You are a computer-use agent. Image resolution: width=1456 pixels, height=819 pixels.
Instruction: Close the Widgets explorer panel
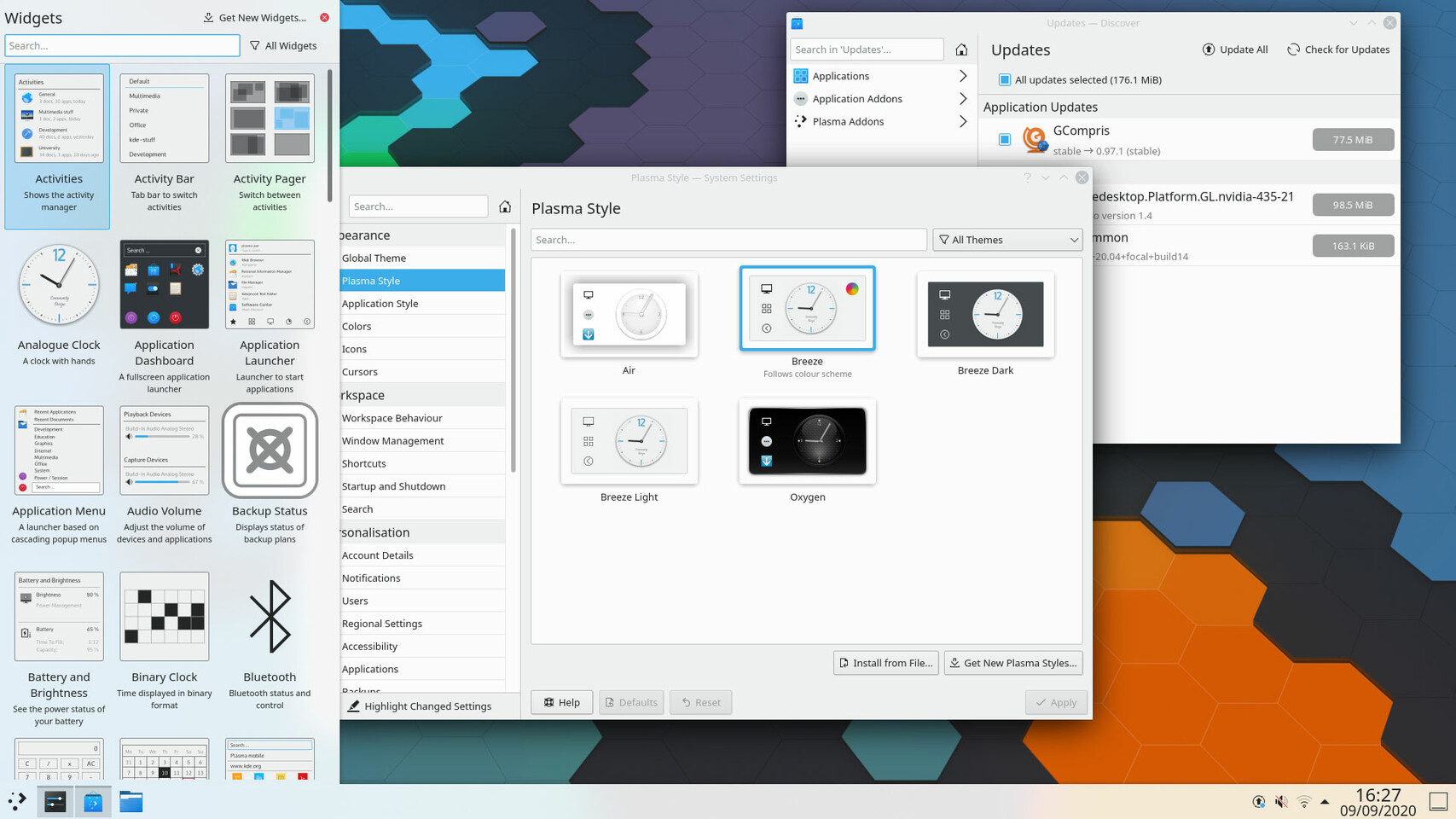(x=324, y=17)
